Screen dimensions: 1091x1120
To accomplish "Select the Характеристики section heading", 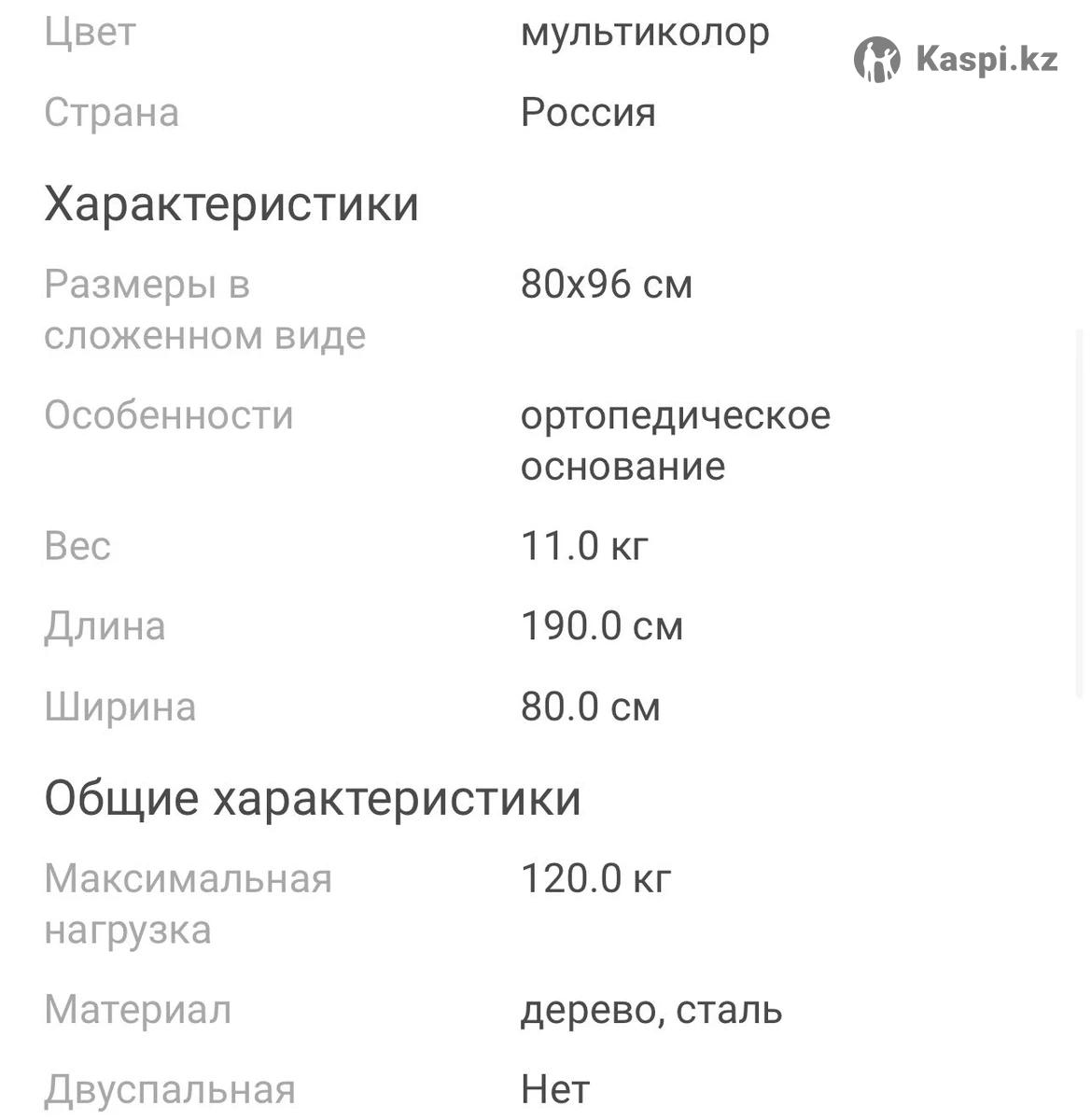I will (231, 203).
